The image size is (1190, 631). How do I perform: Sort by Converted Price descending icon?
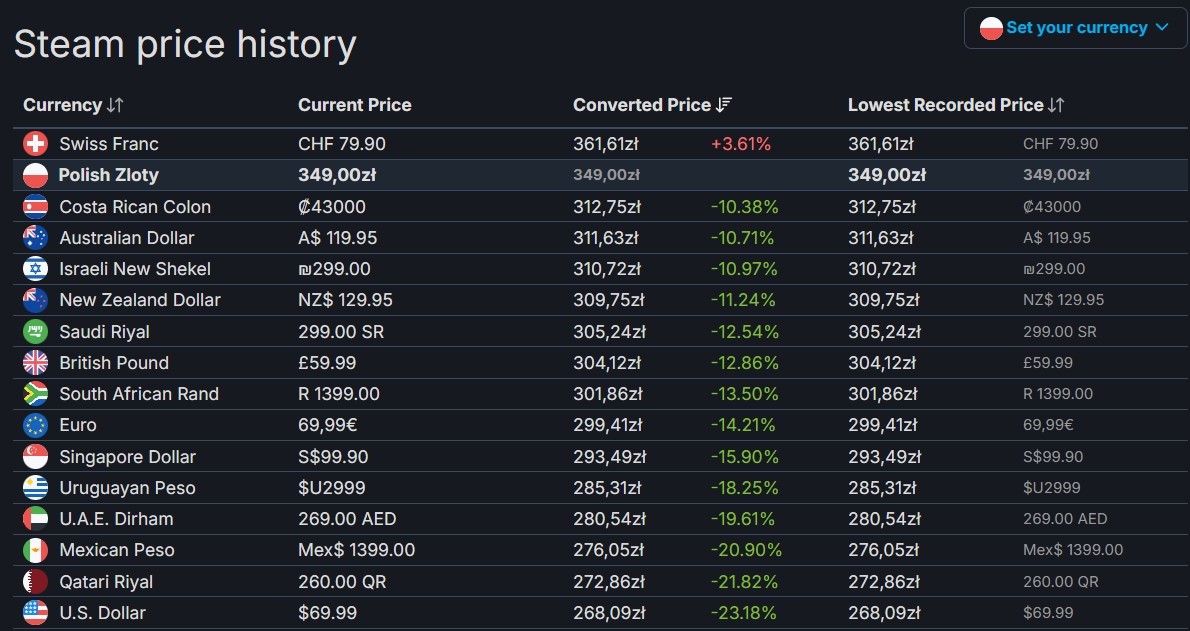724,105
